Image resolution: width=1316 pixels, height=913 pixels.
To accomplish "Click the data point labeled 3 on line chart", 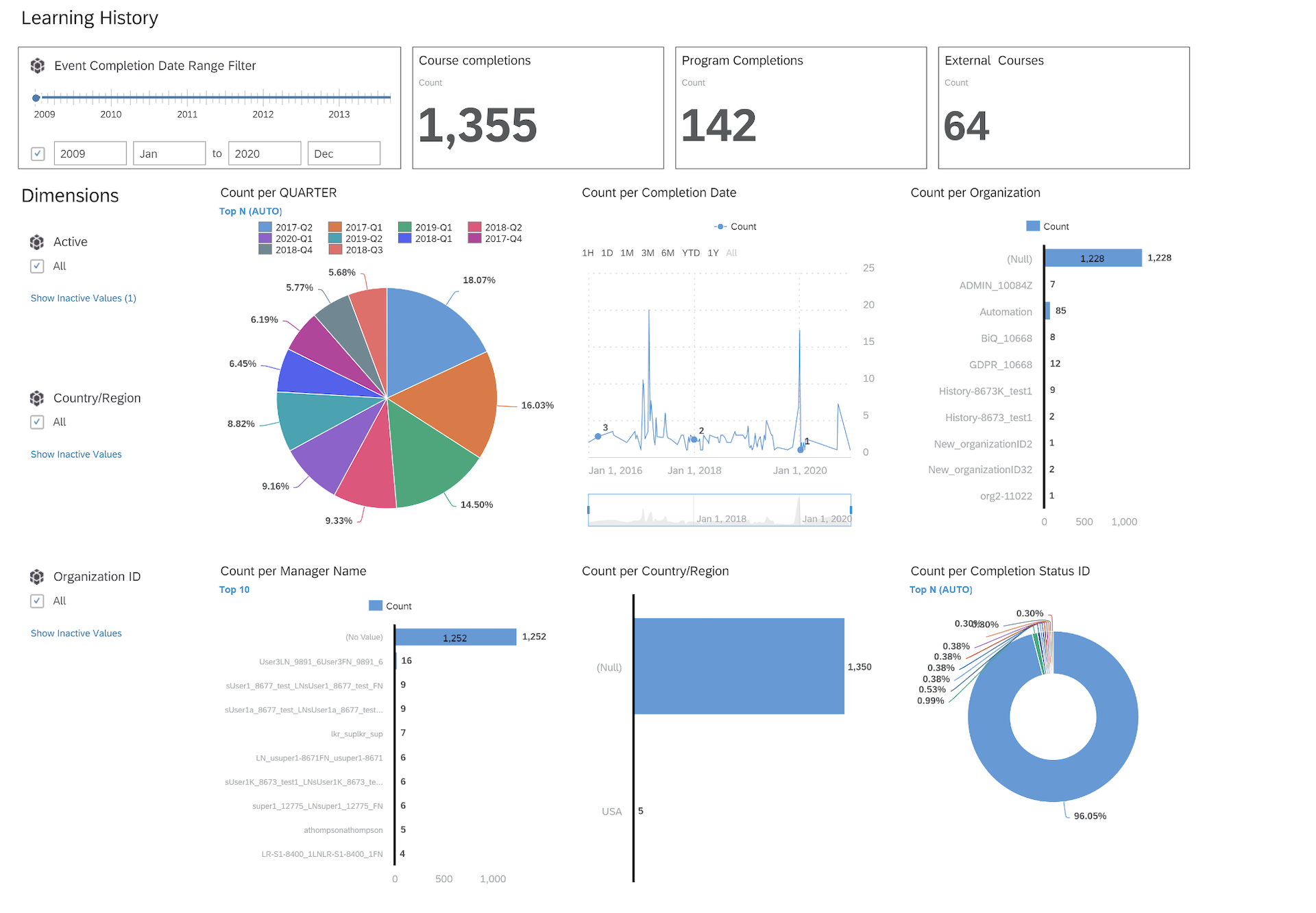I will point(598,437).
